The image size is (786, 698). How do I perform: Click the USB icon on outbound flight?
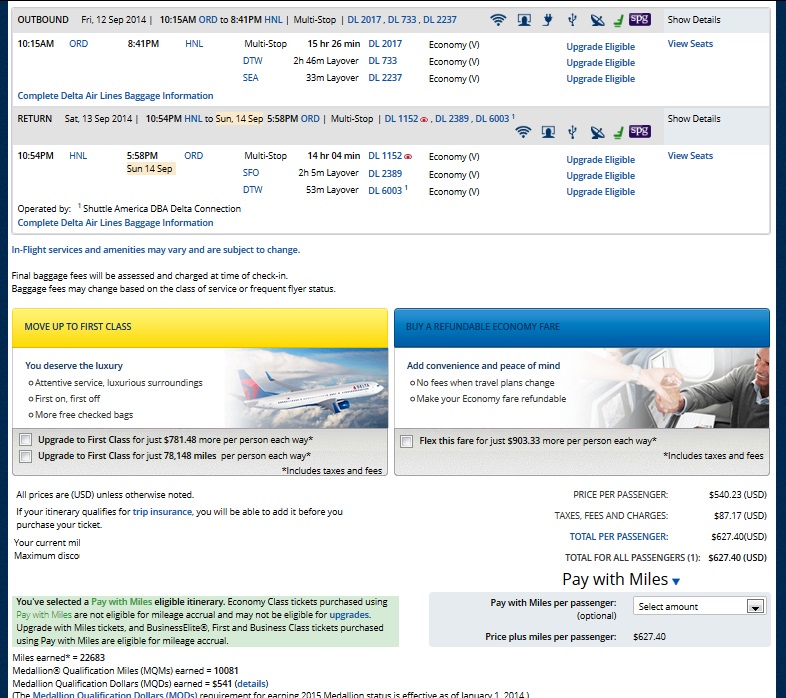pyautogui.click(x=573, y=20)
